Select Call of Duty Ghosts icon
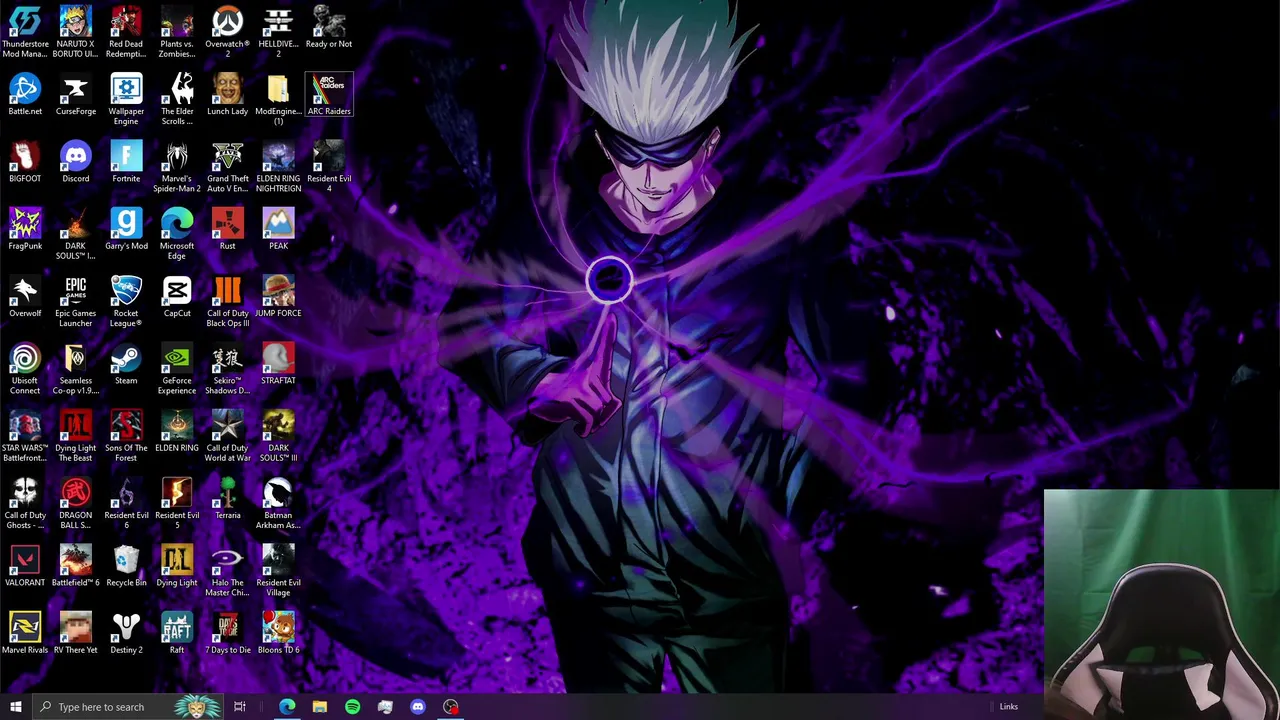 click(25, 502)
